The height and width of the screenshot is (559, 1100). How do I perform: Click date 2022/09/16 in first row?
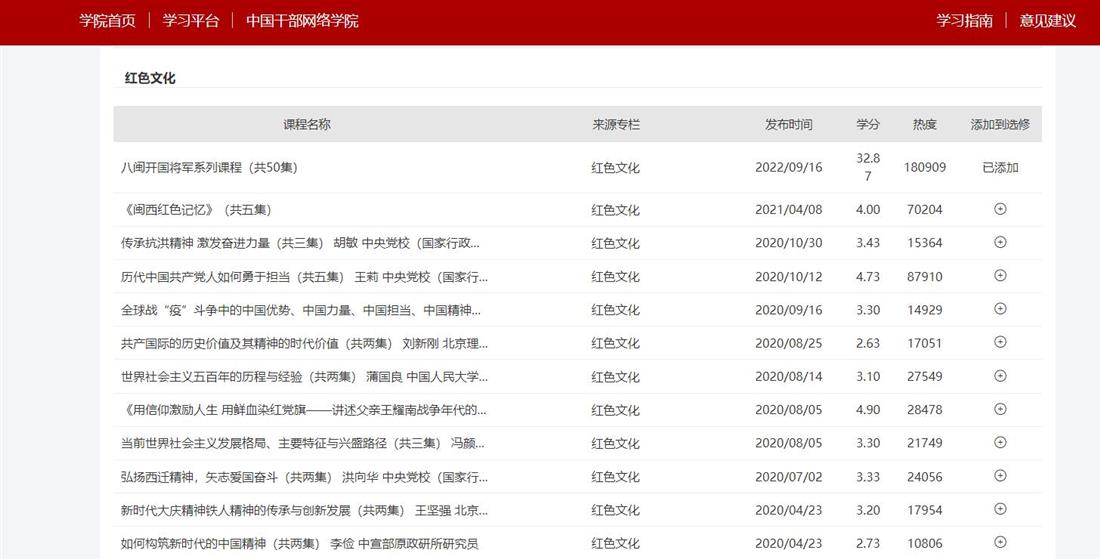pyautogui.click(x=789, y=168)
